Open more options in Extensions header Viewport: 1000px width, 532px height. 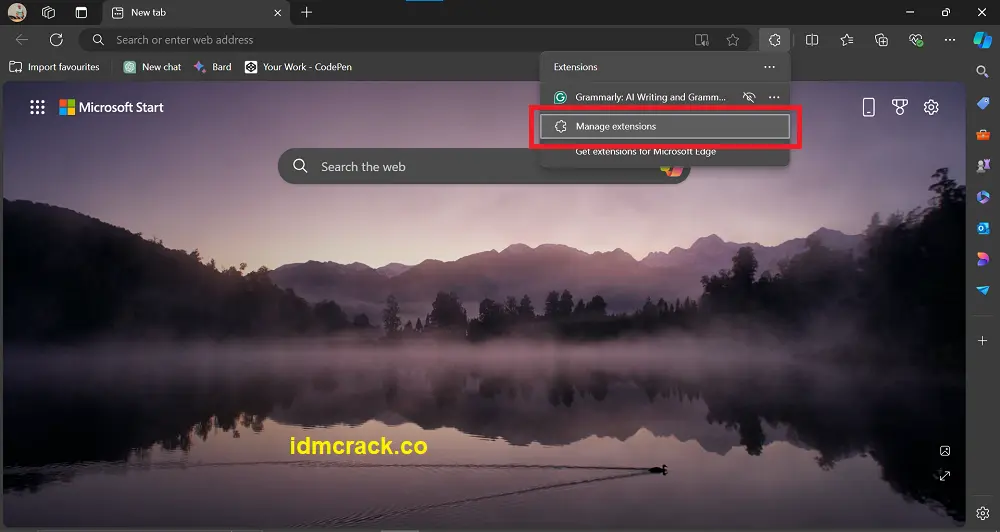(769, 67)
